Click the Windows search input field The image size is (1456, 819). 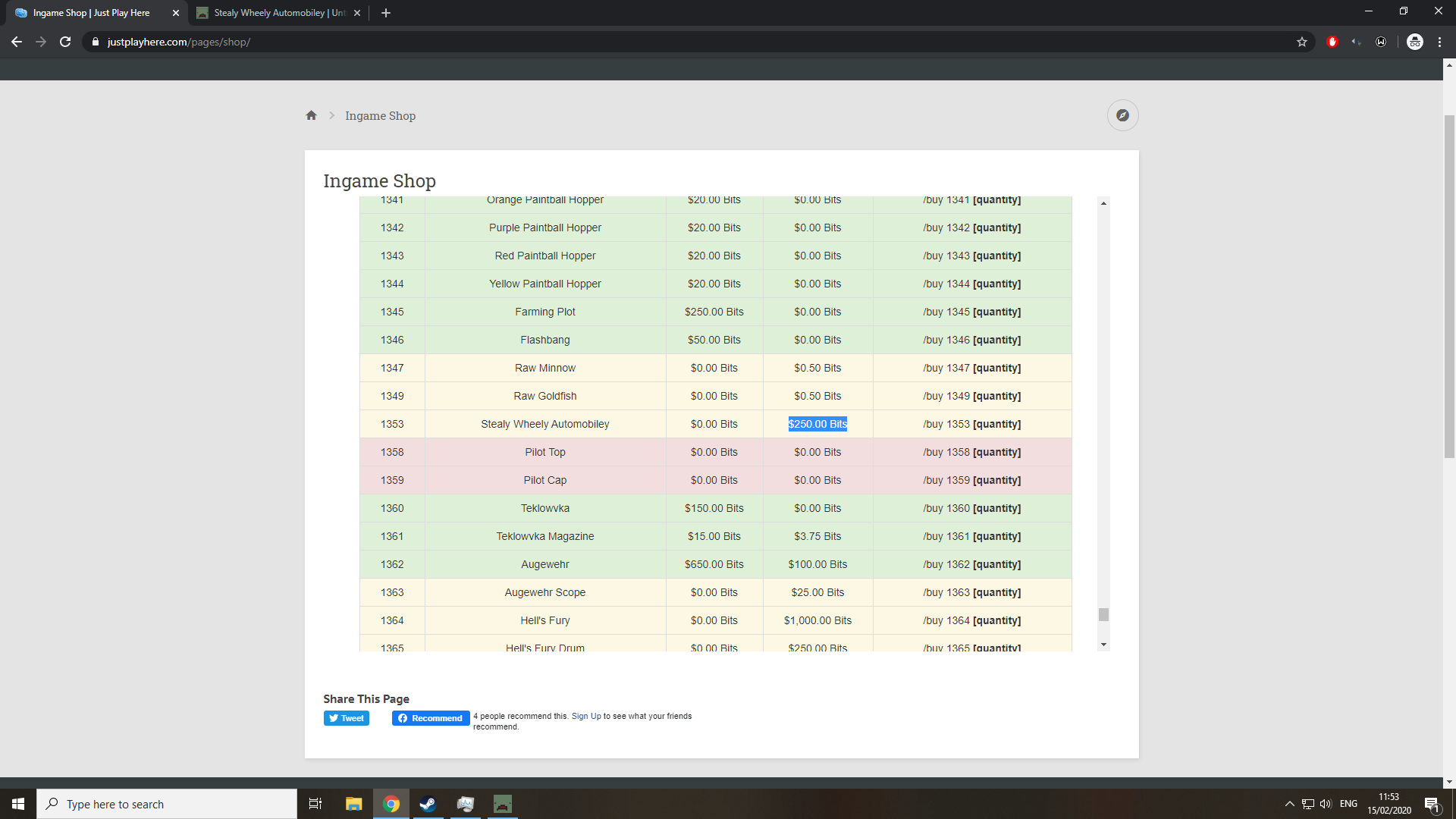[167, 804]
